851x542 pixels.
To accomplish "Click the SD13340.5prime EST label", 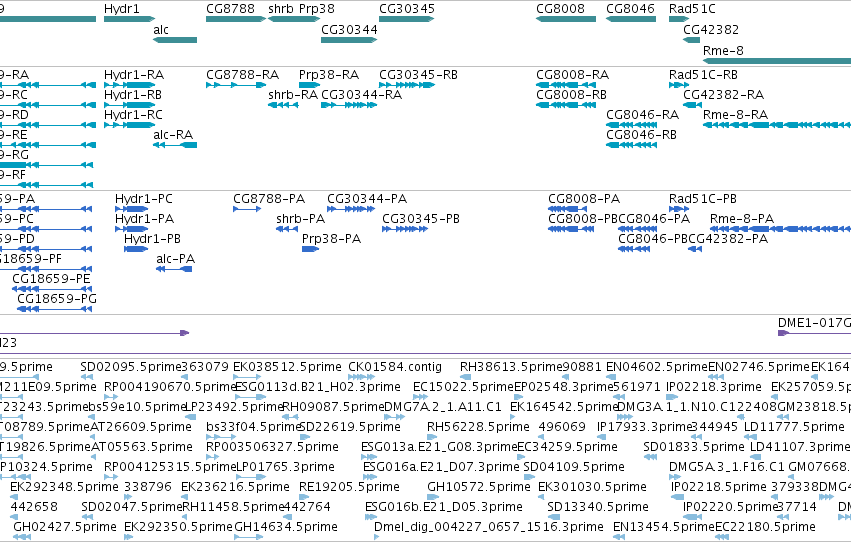I will (x=598, y=507).
